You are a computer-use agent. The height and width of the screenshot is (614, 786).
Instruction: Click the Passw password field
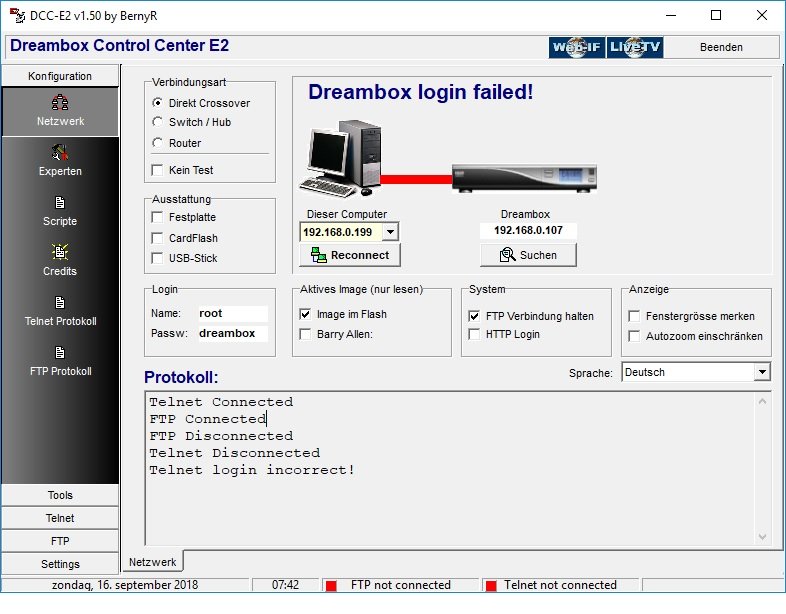[233, 333]
